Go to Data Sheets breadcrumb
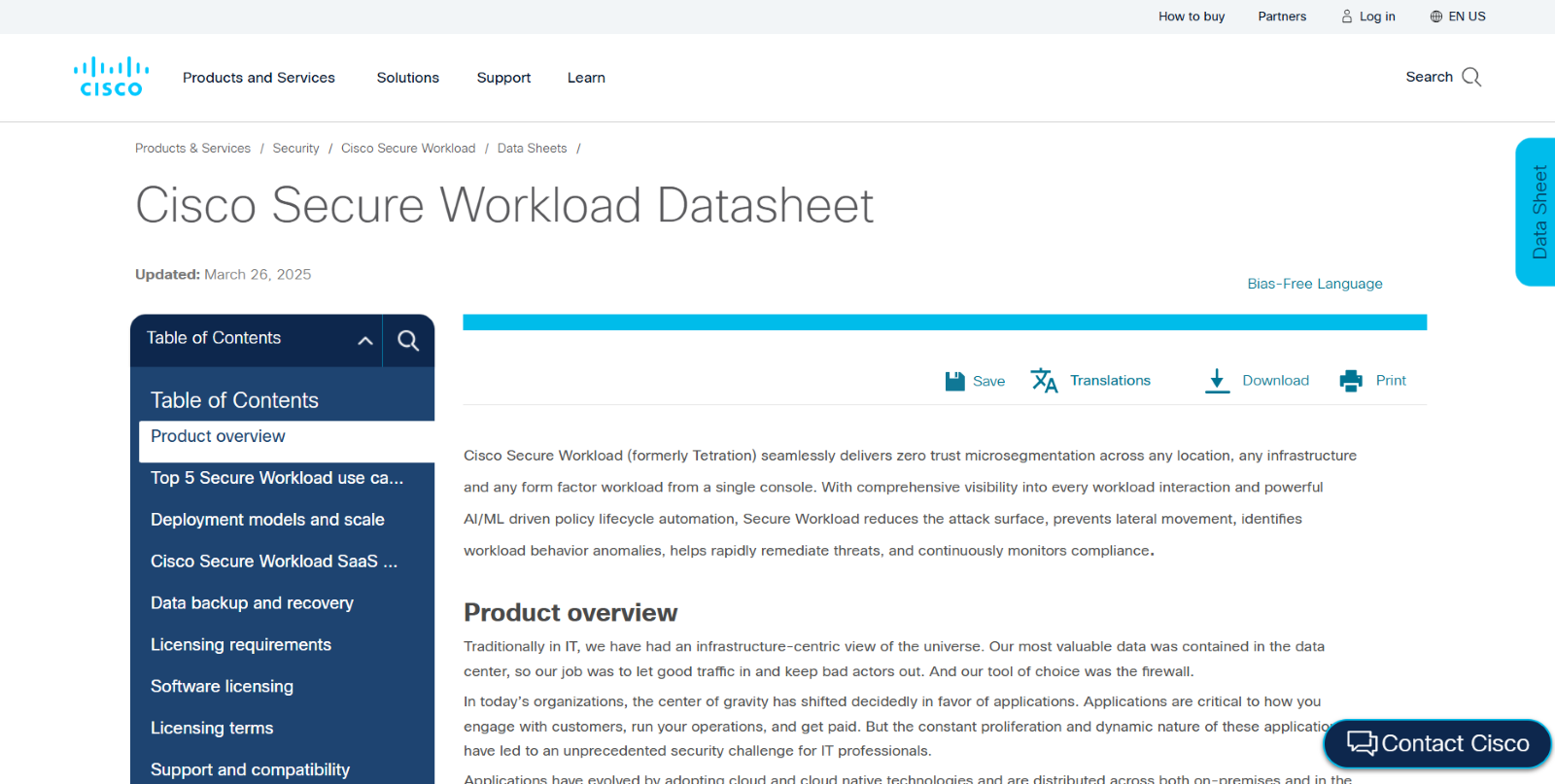1555x784 pixels. 532,149
